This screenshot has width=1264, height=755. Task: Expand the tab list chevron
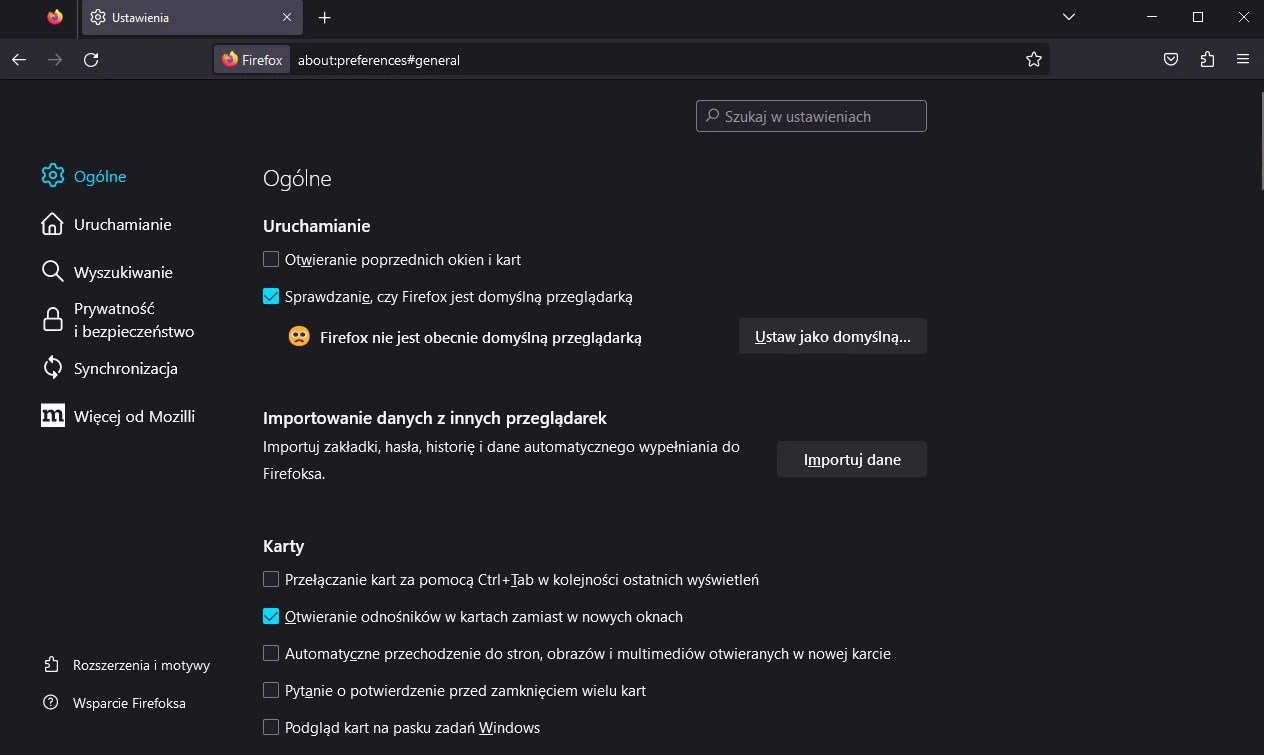tap(1068, 17)
